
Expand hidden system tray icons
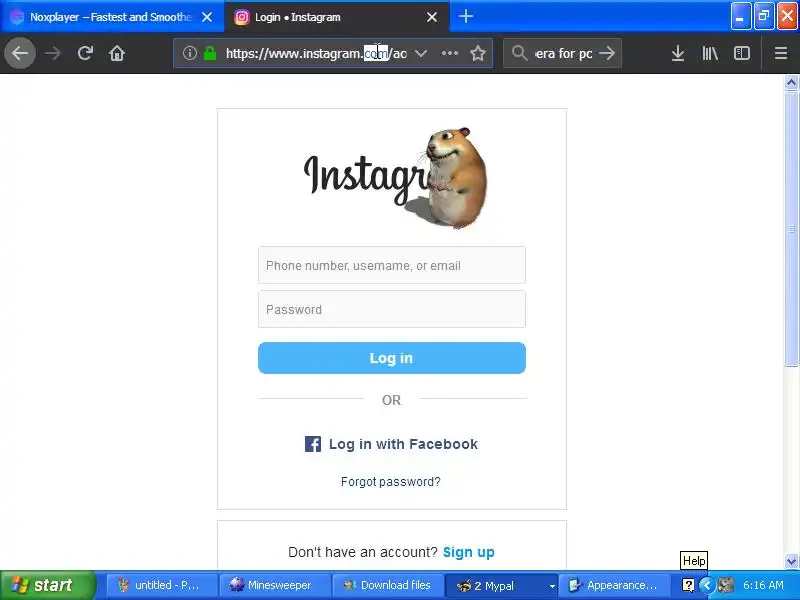707,585
